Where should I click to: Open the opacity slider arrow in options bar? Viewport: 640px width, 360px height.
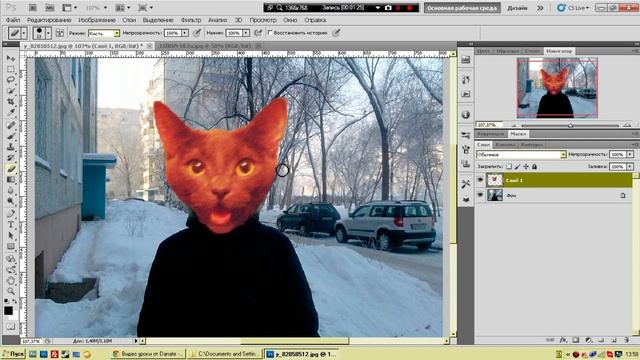click(185, 33)
